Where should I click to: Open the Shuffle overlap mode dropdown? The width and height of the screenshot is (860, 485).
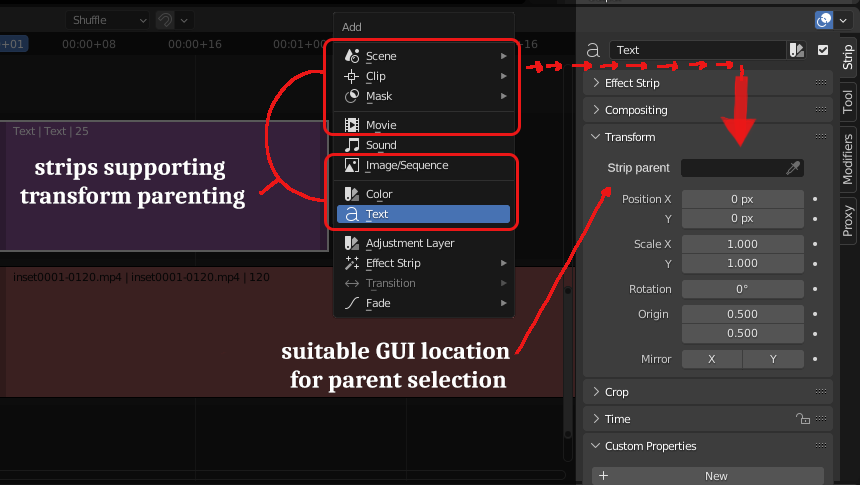pyautogui.click(x=108, y=20)
